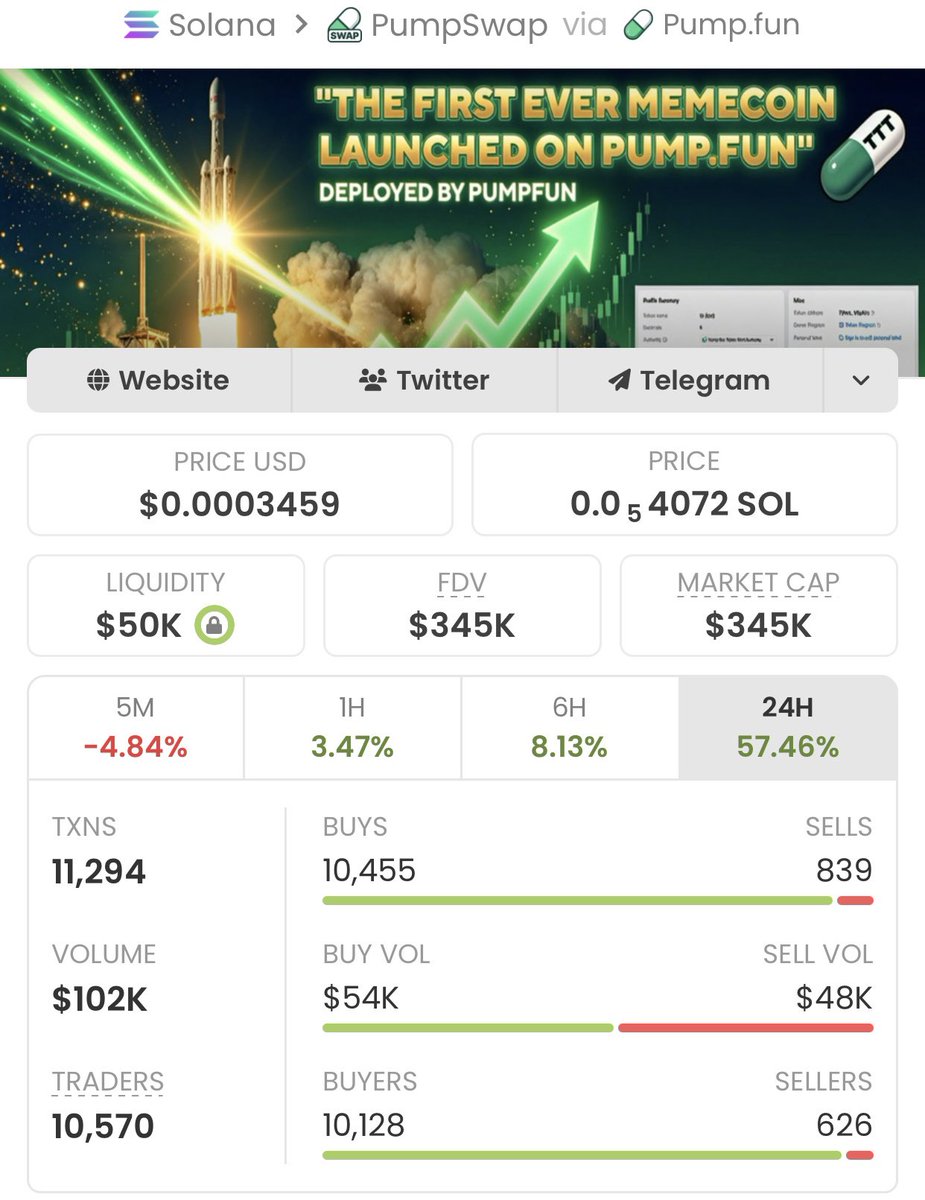The image size is (925, 1200).
Task: Open the token Twitter button
Action: [x=424, y=380]
